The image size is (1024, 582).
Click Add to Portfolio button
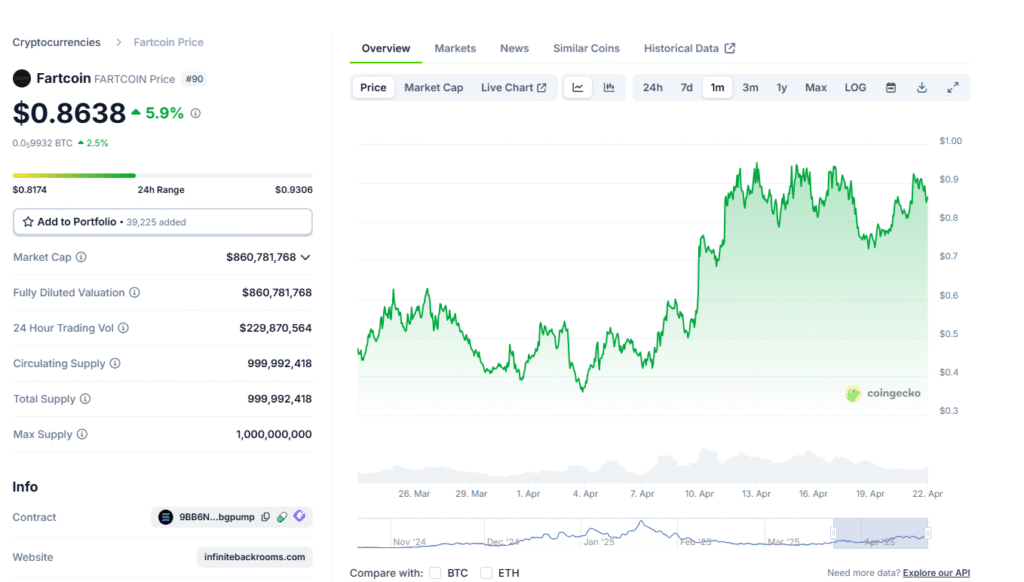coord(163,222)
